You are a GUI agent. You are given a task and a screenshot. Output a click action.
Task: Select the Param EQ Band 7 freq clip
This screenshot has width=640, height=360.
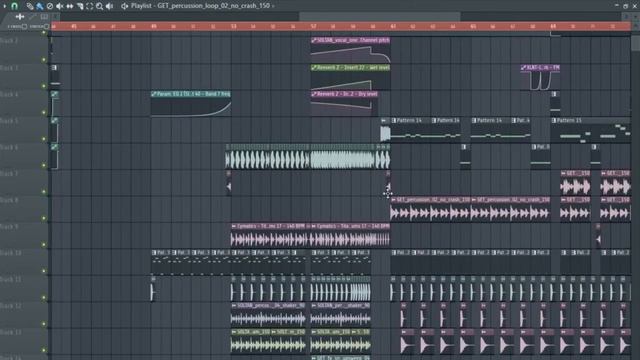pyautogui.click(x=191, y=104)
